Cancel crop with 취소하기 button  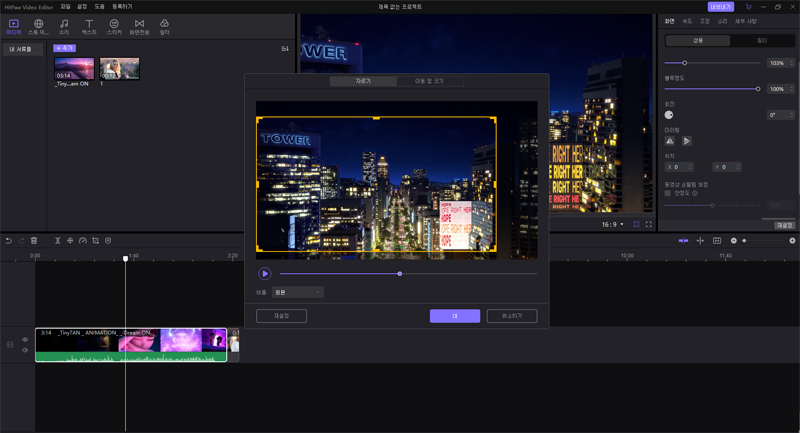coord(512,316)
